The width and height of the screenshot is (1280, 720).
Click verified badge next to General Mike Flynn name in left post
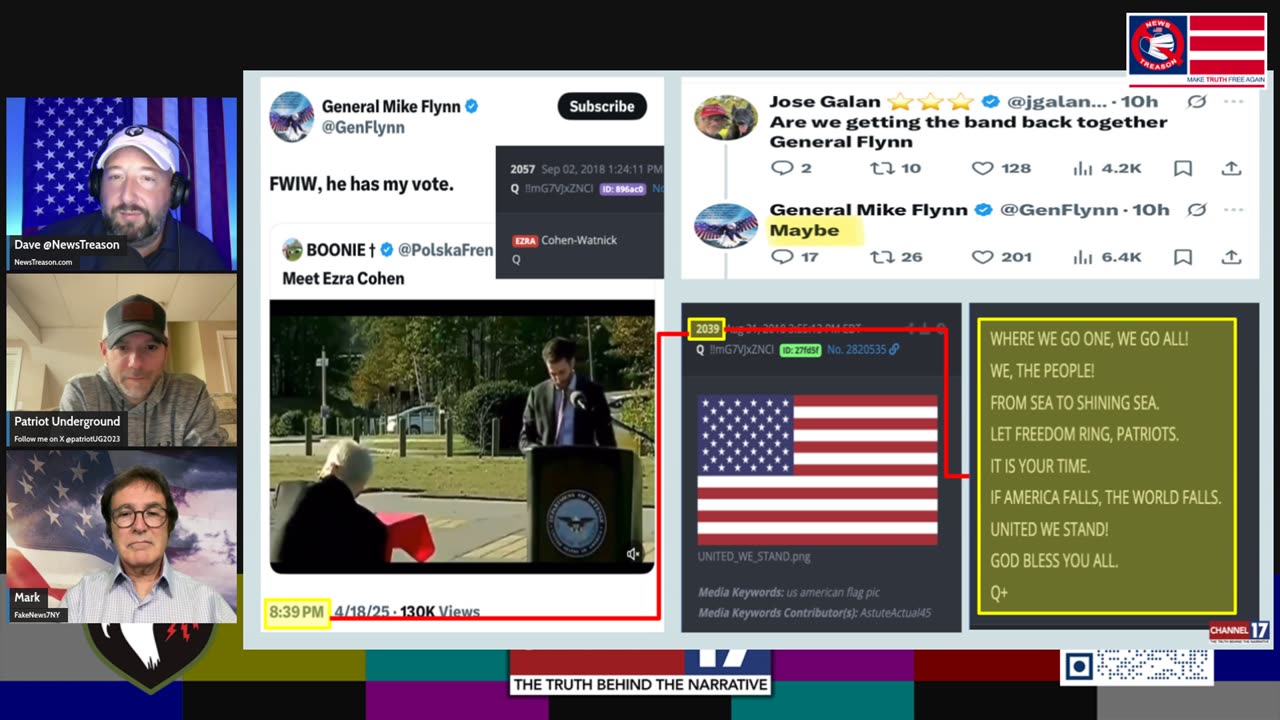[471, 106]
